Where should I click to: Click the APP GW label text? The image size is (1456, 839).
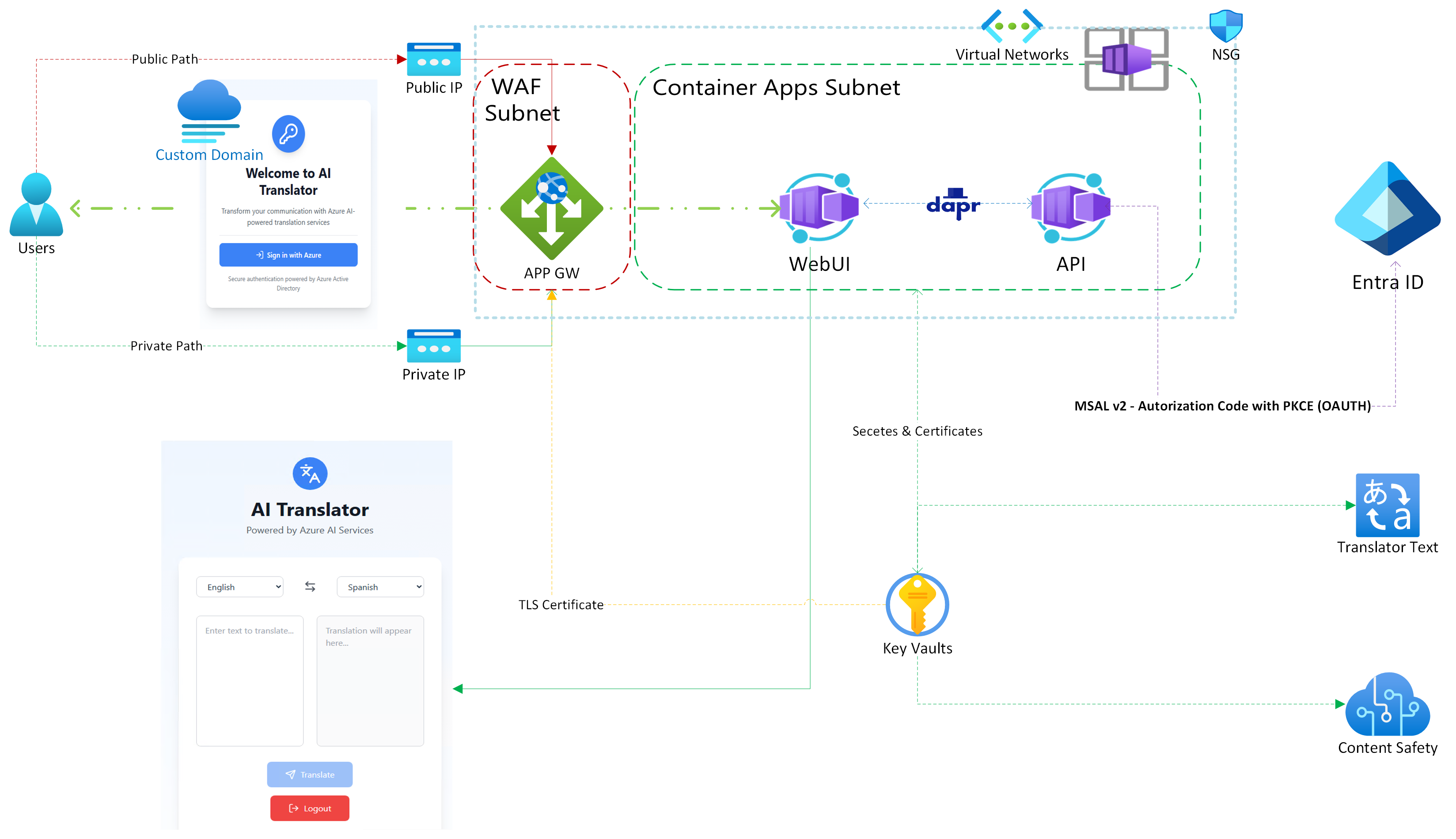551,273
